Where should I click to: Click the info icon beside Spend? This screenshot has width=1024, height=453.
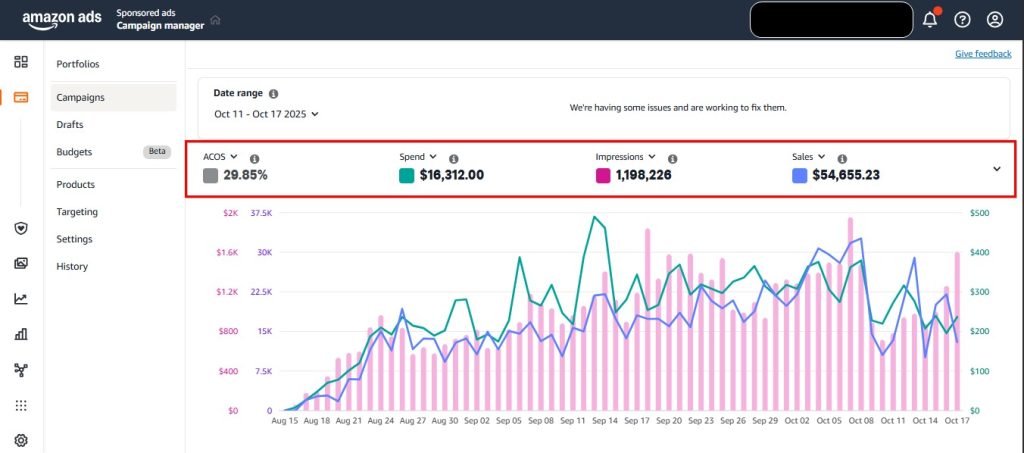click(x=453, y=158)
